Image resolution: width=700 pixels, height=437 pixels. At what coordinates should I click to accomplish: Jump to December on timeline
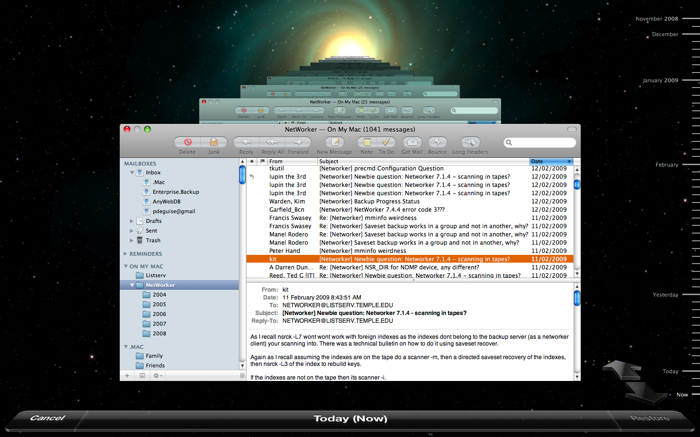point(665,34)
